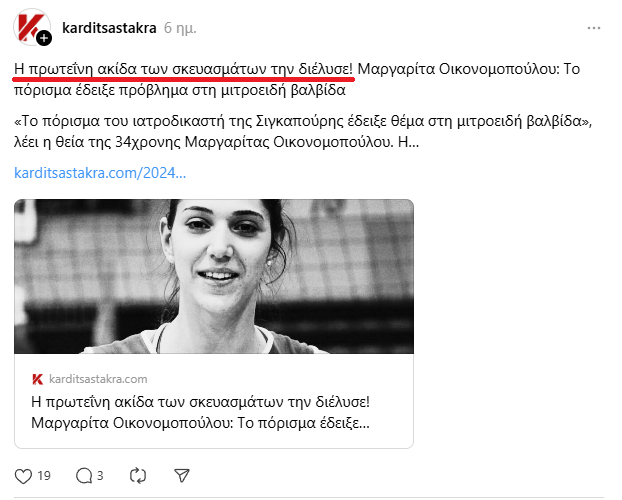Repost using the circular arrows icon
This screenshot has width=622, height=500.
[138, 476]
